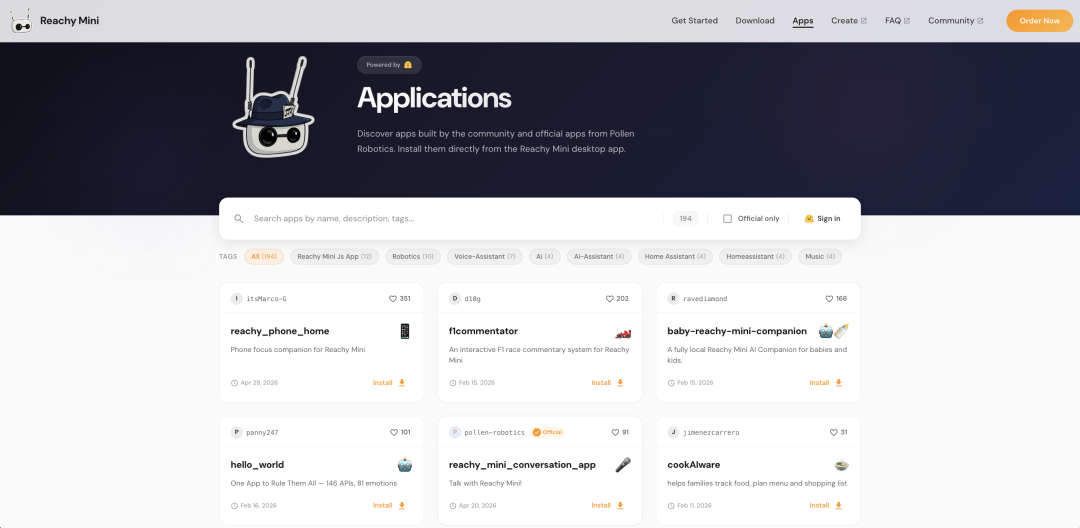Image resolution: width=1080 pixels, height=528 pixels.
Task: Install baby-reachy-mini-companion app
Action: (x=826, y=383)
